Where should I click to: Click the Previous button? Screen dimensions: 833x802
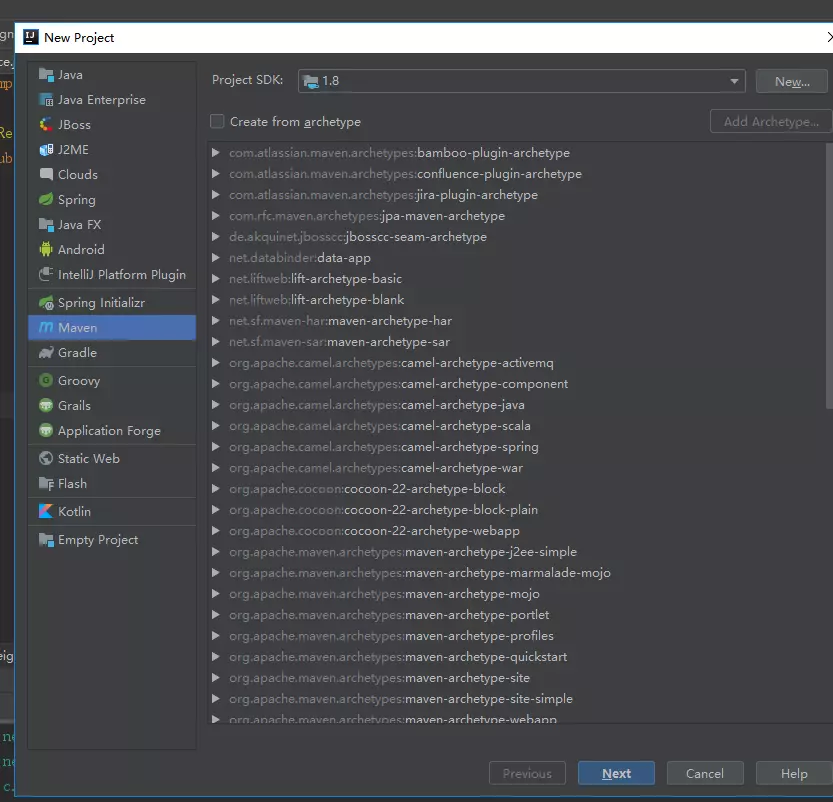tap(527, 773)
